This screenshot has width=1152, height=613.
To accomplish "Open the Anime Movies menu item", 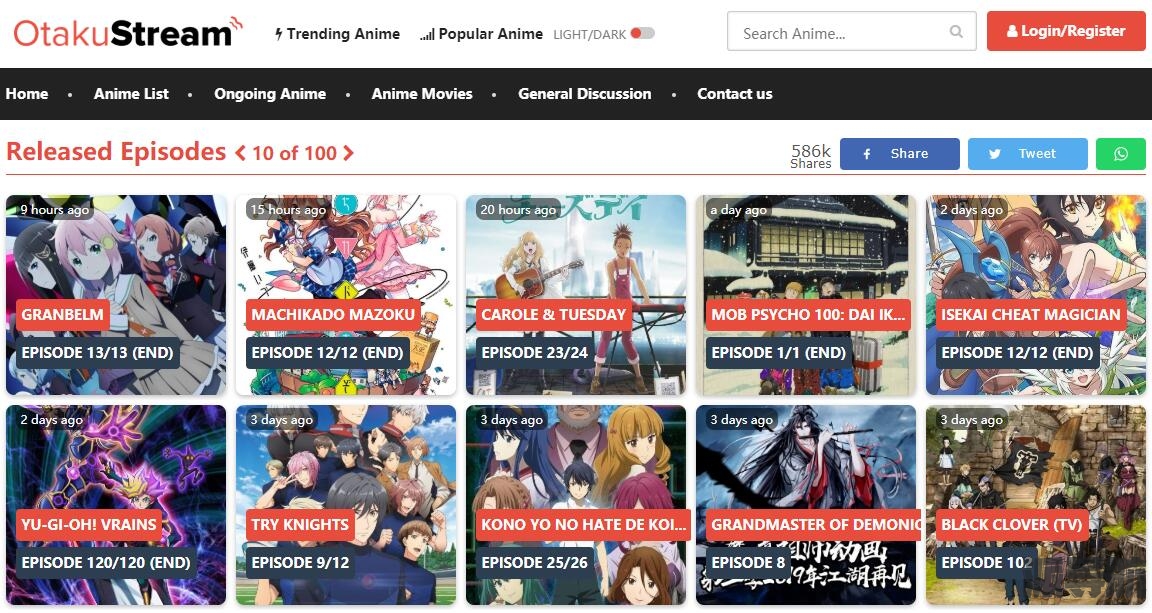I will coord(422,94).
